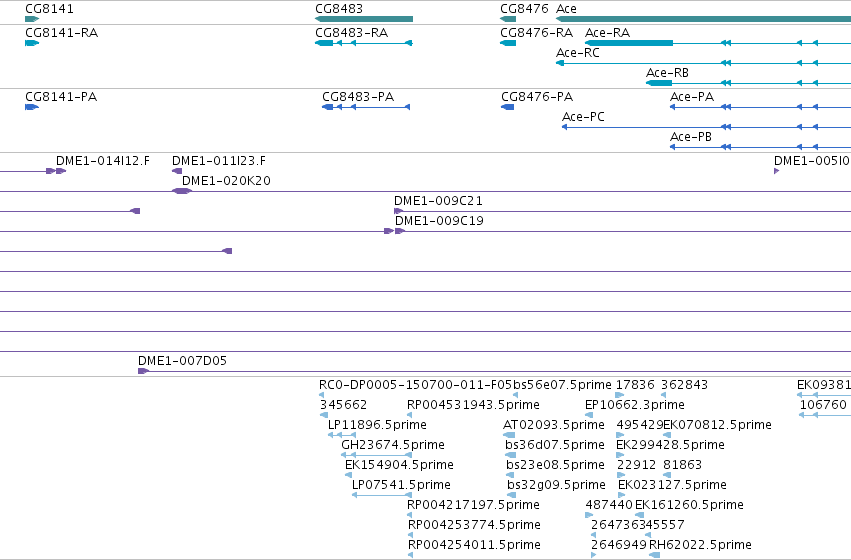Open the DME1-005I0 clone label

click(811, 161)
